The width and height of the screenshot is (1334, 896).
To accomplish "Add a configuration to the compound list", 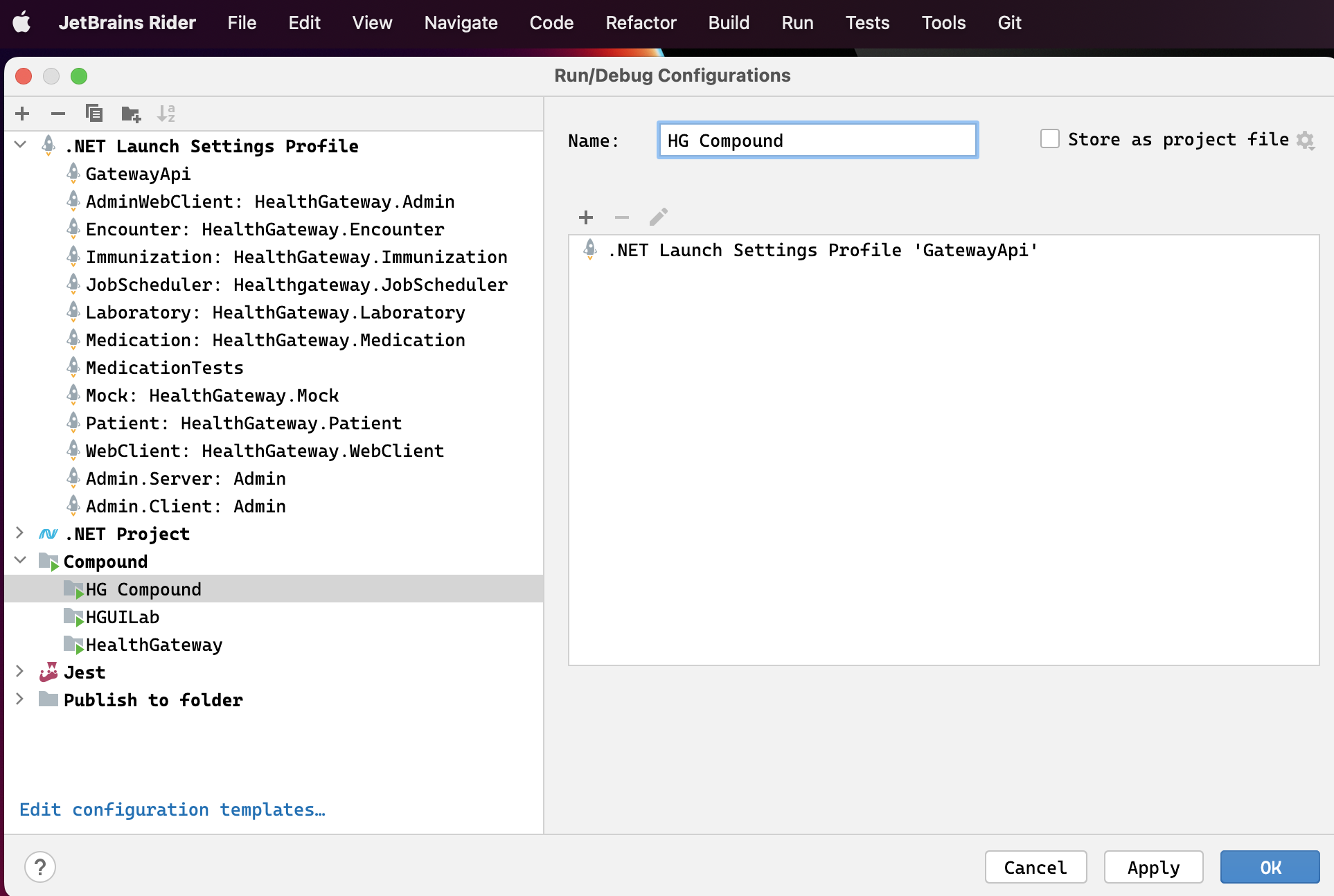I will click(x=586, y=217).
